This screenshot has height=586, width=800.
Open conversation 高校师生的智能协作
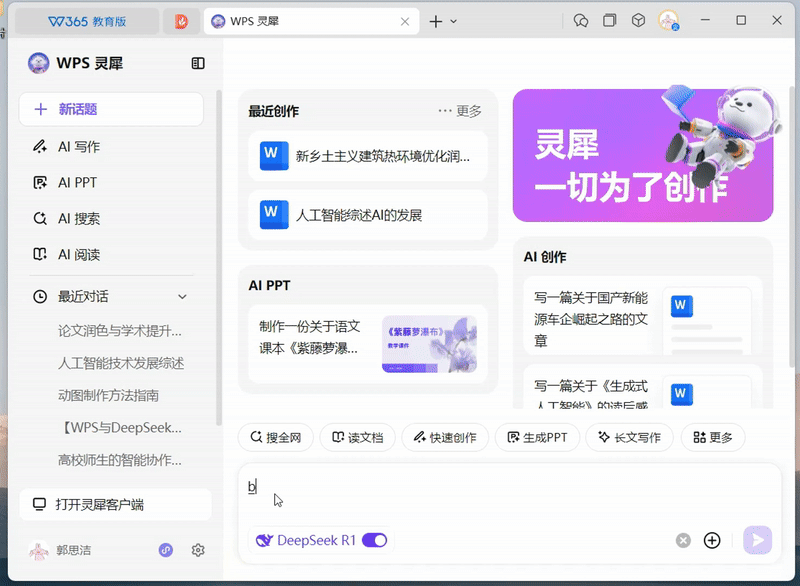click(x=119, y=460)
